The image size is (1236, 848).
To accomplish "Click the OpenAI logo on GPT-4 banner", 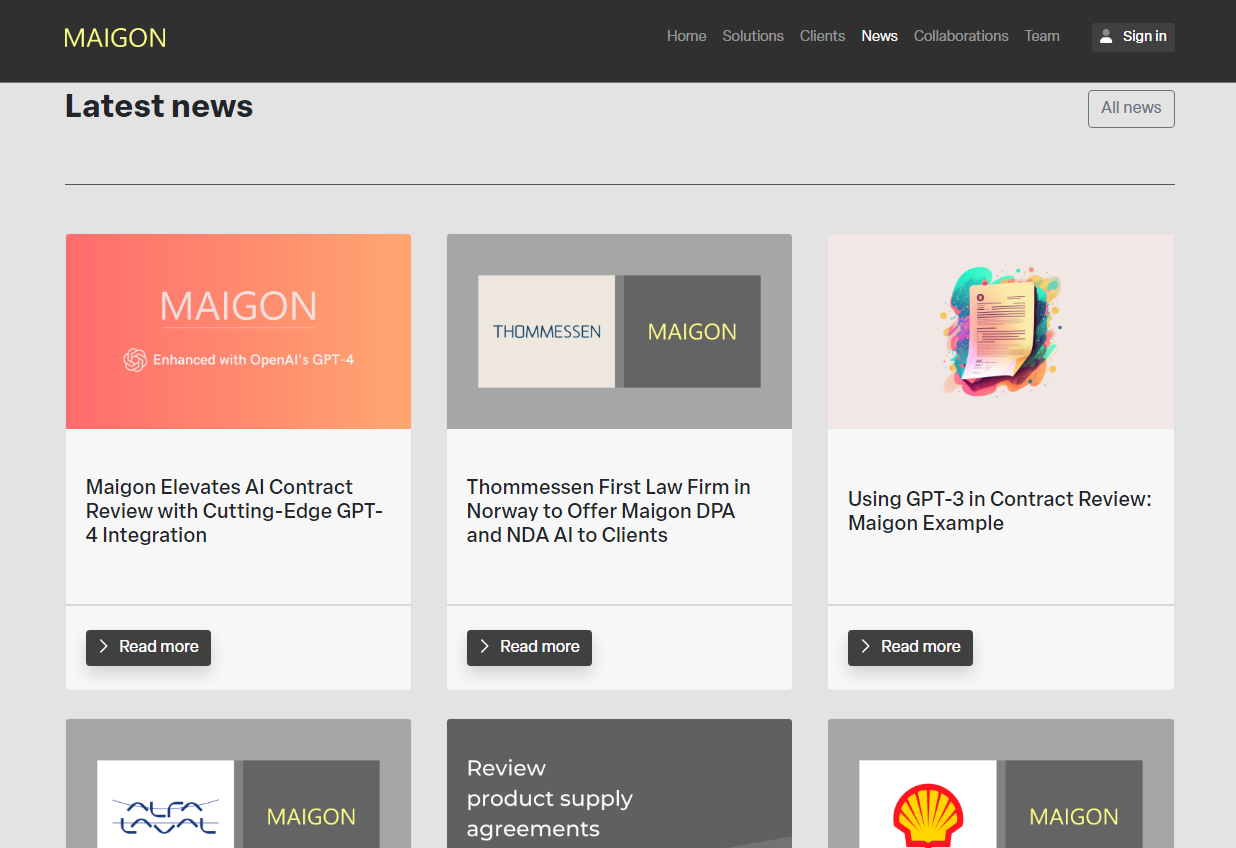I will (x=135, y=360).
